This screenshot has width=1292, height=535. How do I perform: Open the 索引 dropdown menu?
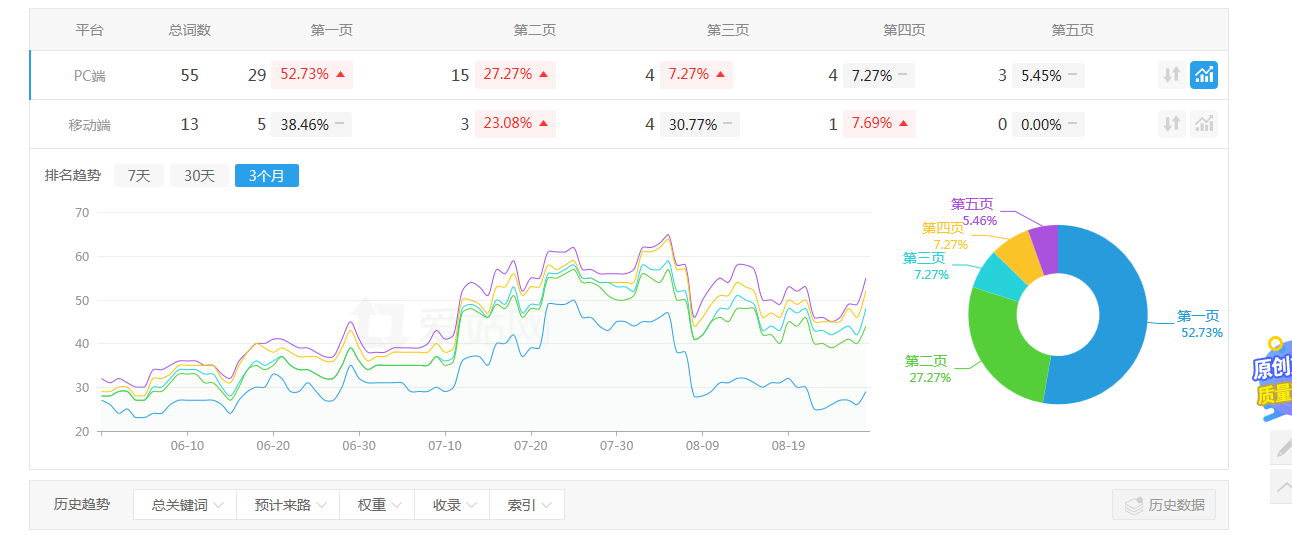pos(527,505)
